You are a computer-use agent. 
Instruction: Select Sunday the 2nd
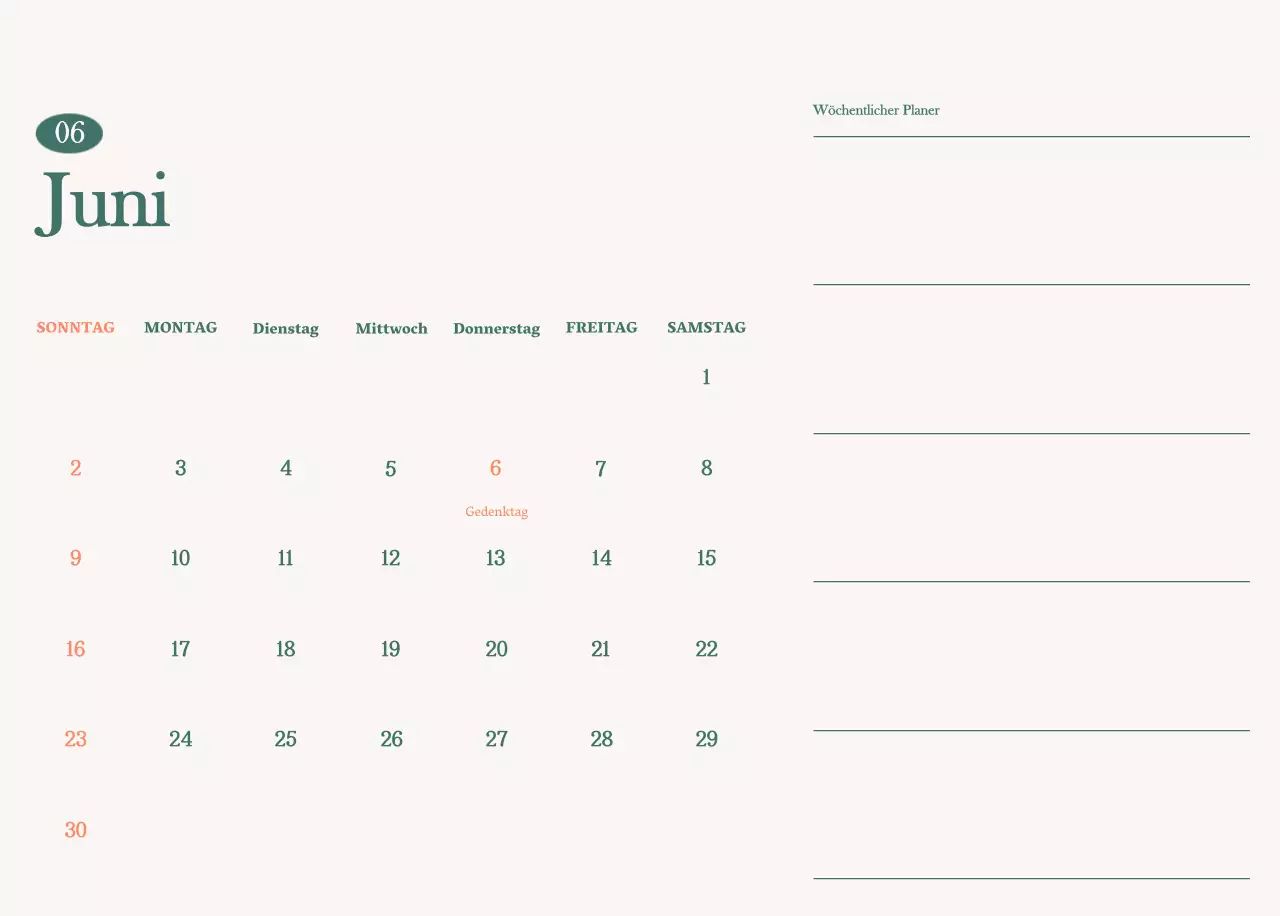[75, 467]
